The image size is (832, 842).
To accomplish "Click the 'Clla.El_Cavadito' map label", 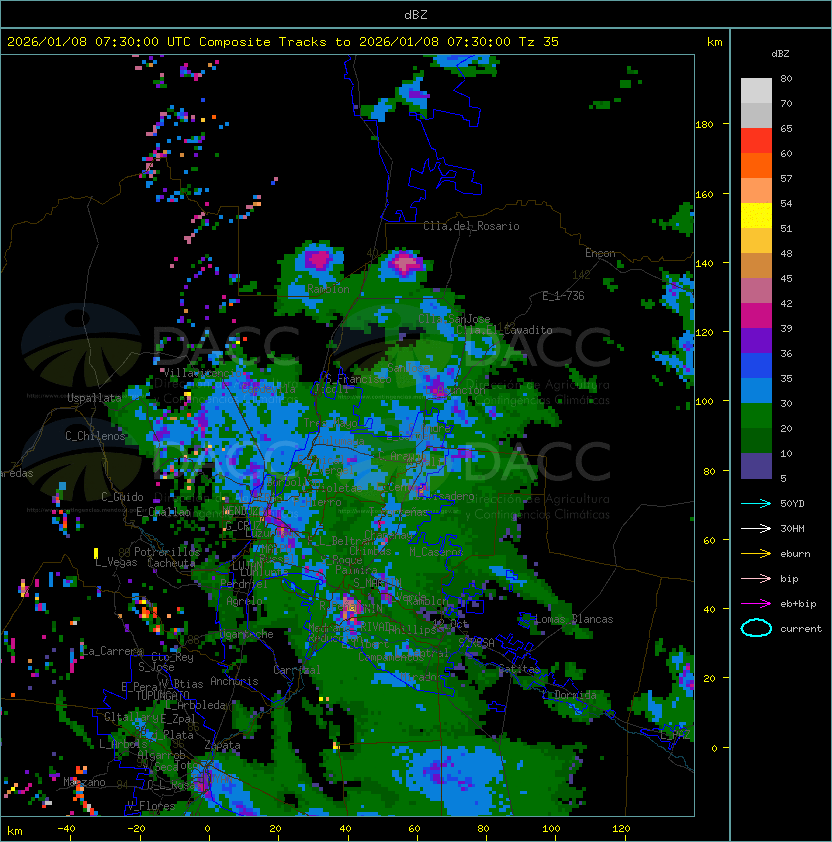I will click(x=504, y=330).
